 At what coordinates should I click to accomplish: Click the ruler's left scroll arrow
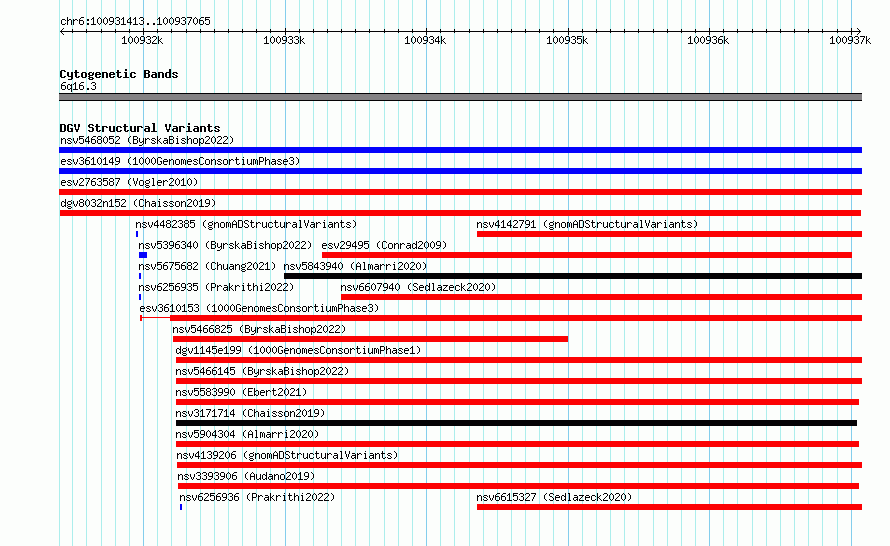point(62,32)
